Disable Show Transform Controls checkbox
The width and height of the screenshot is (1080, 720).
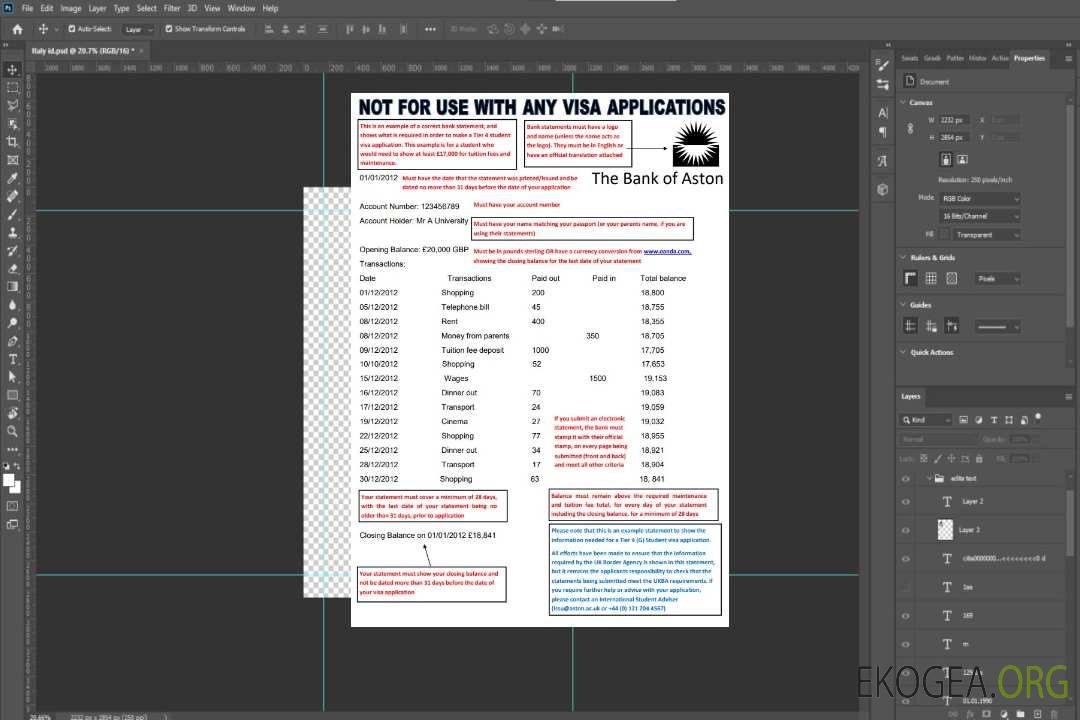[169, 29]
